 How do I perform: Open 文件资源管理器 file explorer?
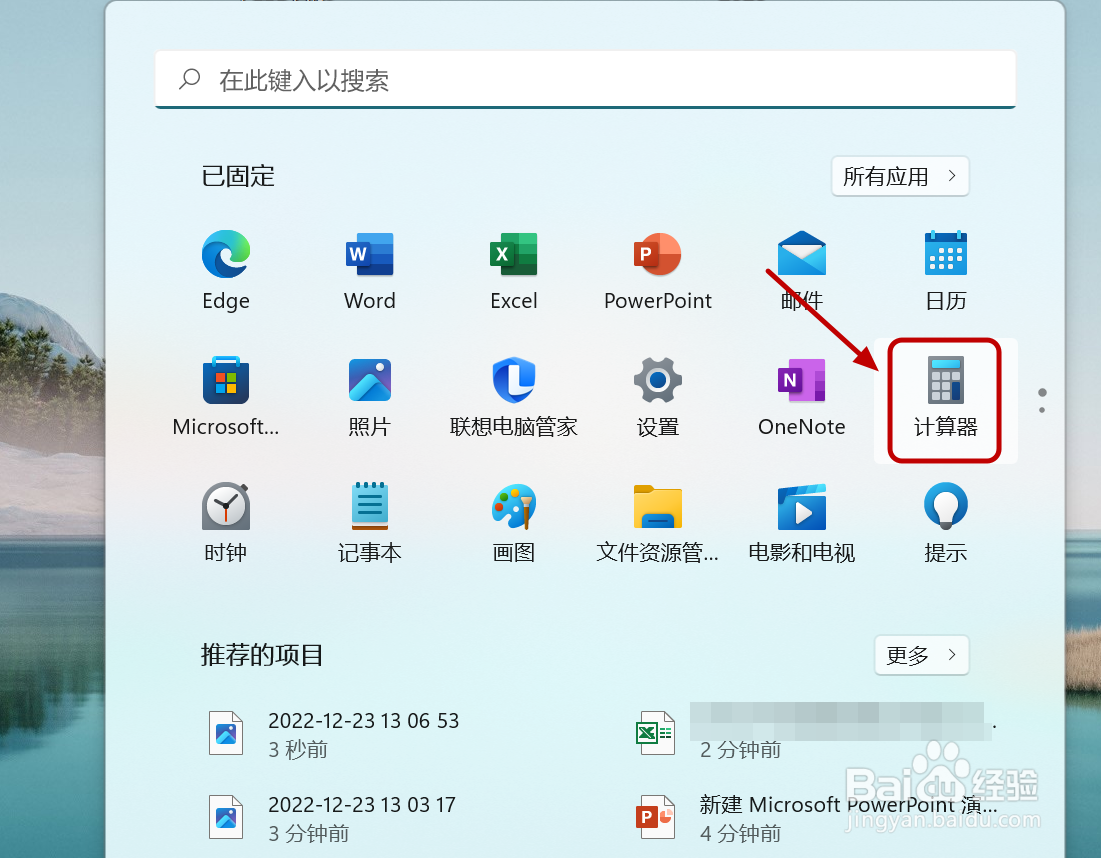tap(657, 523)
